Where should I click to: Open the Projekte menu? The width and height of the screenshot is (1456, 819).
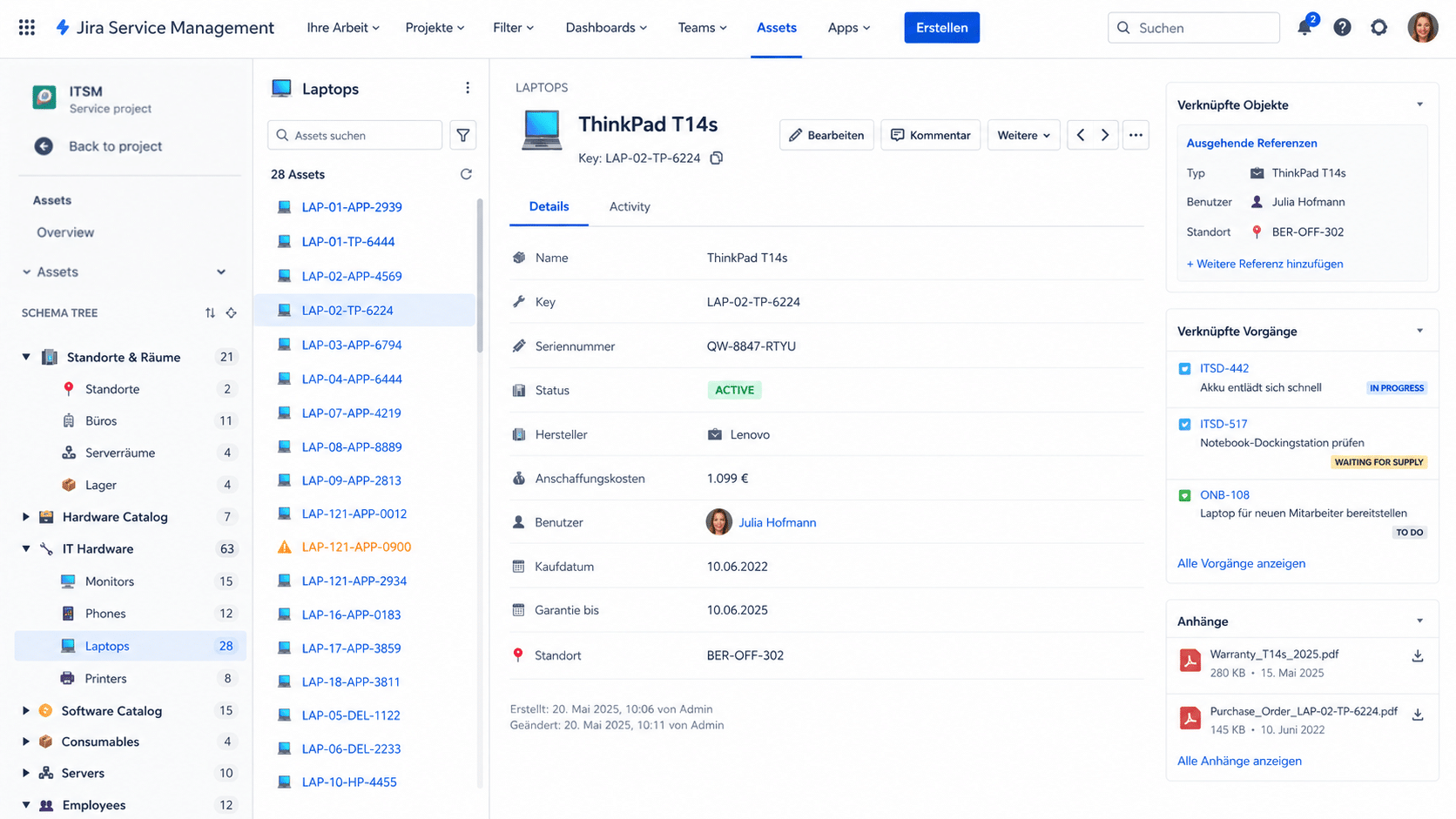pos(435,28)
